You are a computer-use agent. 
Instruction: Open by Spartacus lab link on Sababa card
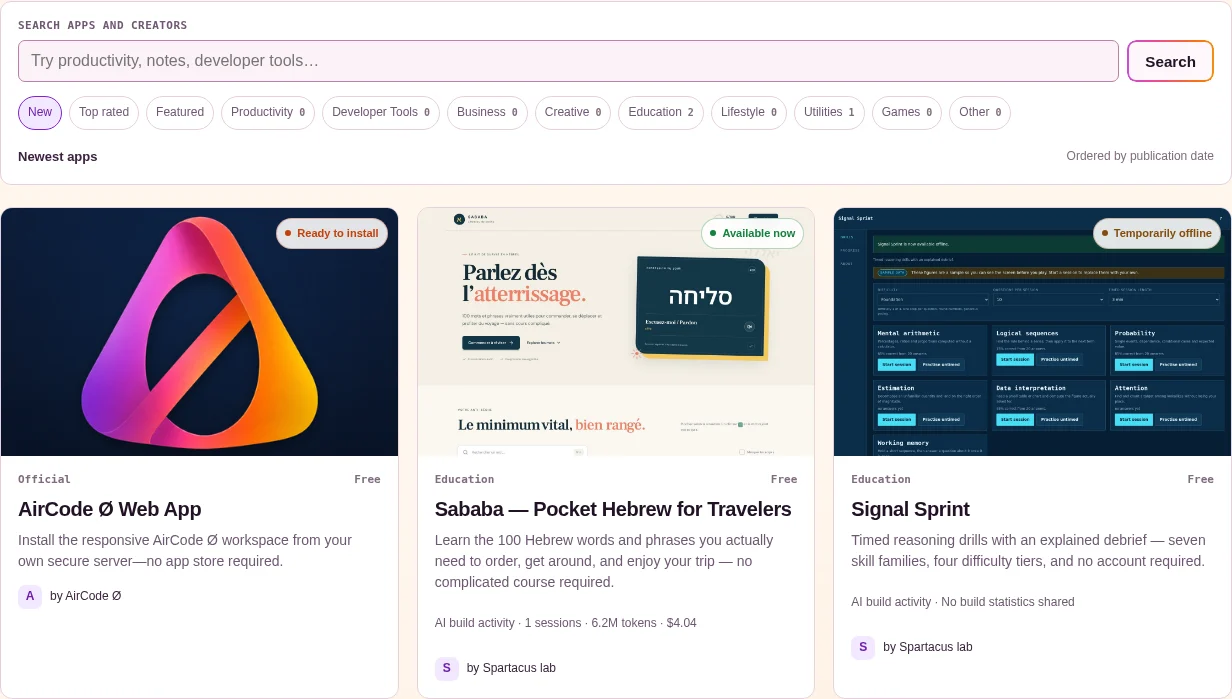click(x=511, y=668)
